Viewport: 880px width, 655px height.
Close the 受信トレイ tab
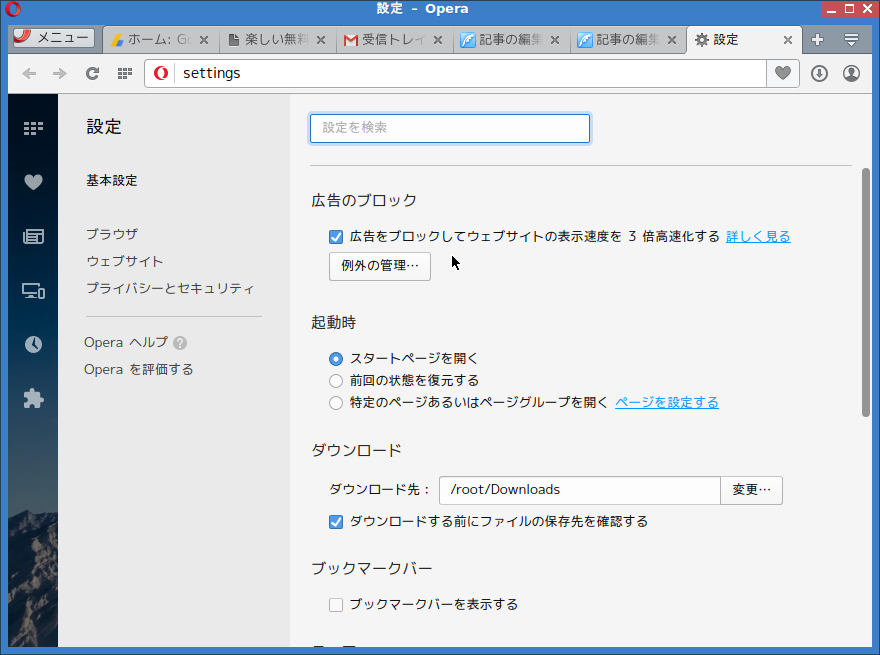click(438, 40)
